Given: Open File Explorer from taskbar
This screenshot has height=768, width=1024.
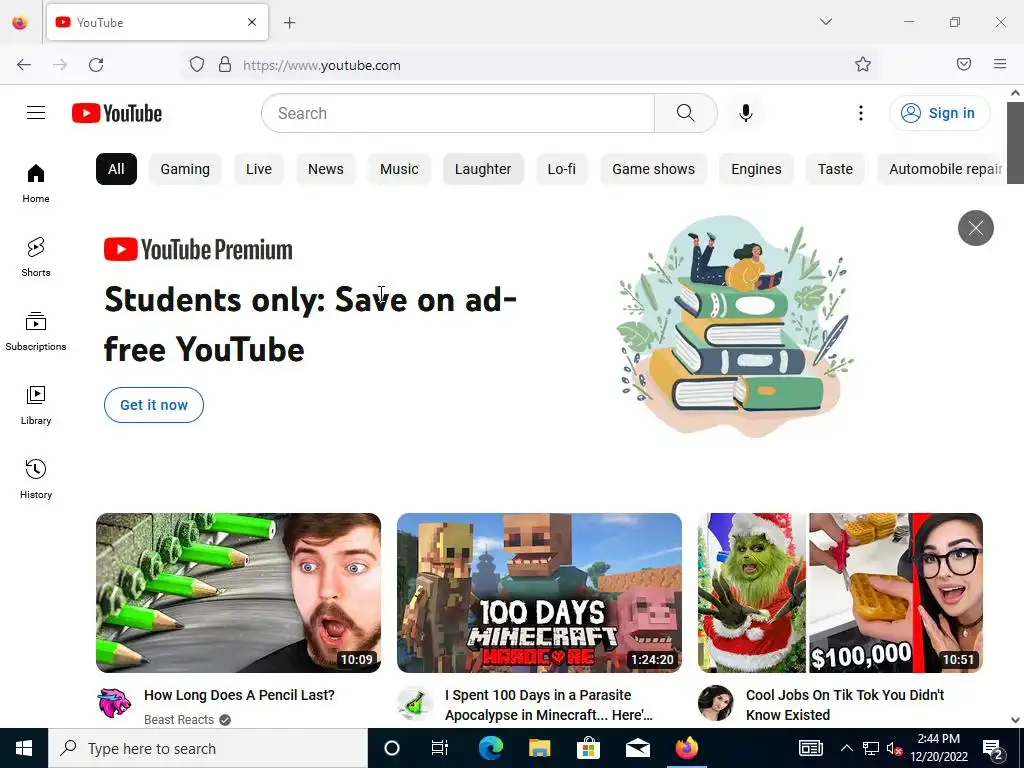Looking at the screenshot, I should (539, 748).
